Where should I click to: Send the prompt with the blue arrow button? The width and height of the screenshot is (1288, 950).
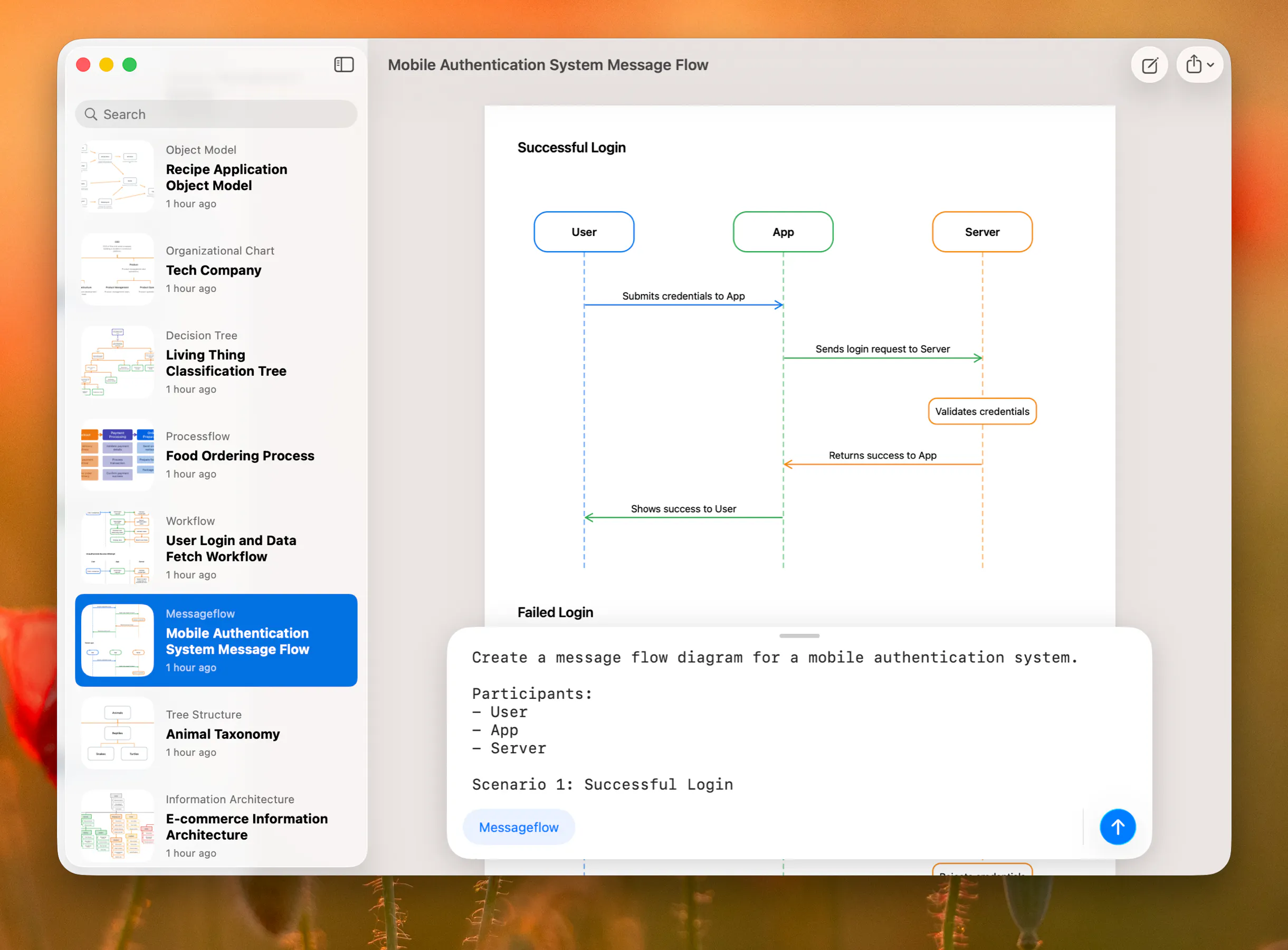(x=1117, y=827)
